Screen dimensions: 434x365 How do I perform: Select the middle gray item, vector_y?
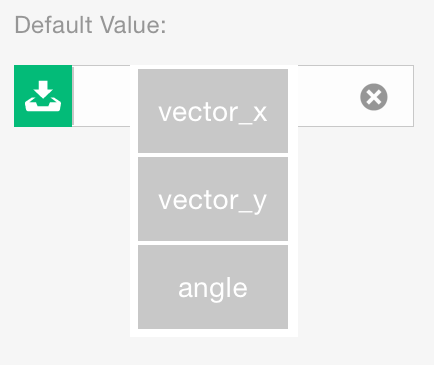(213, 199)
